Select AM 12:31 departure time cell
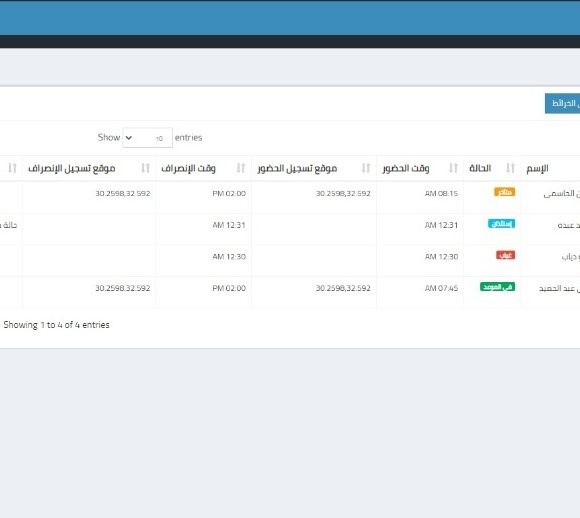The height and width of the screenshot is (518, 580). (x=229, y=225)
